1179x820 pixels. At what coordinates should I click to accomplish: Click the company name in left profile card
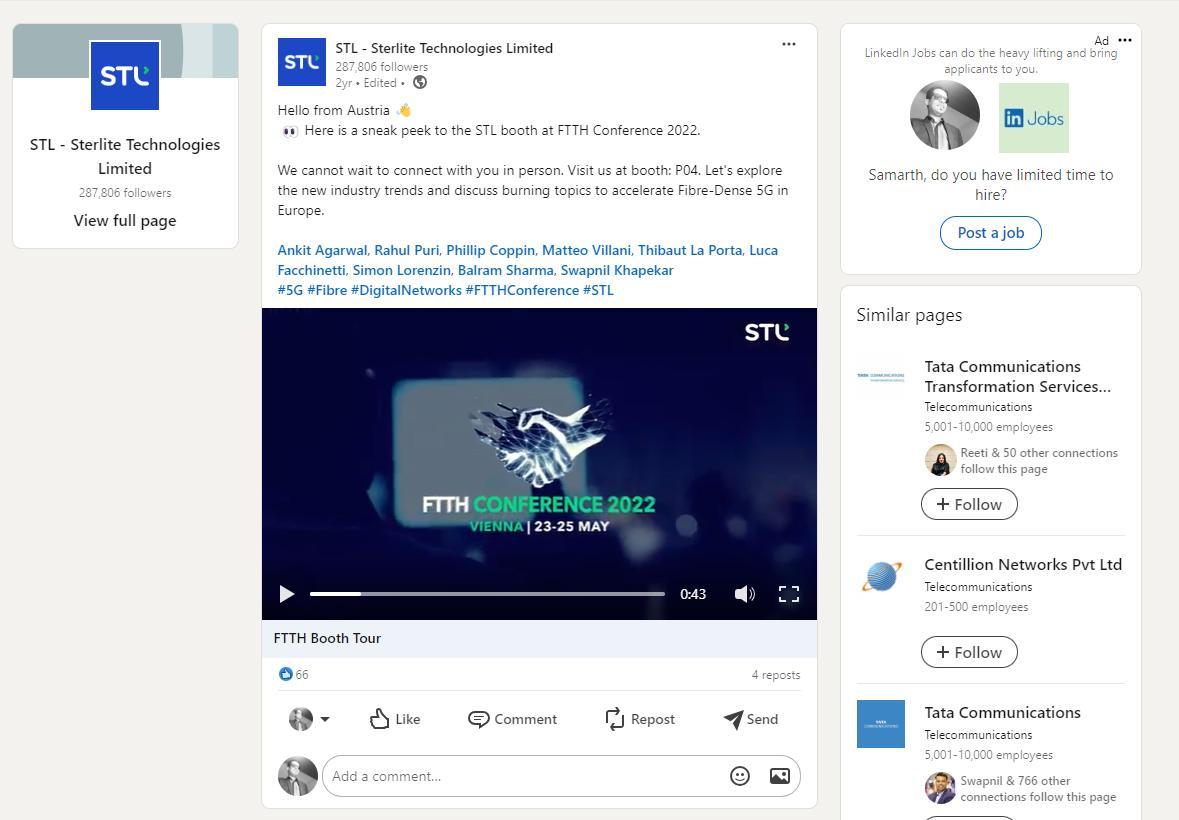tap(125, 156)
